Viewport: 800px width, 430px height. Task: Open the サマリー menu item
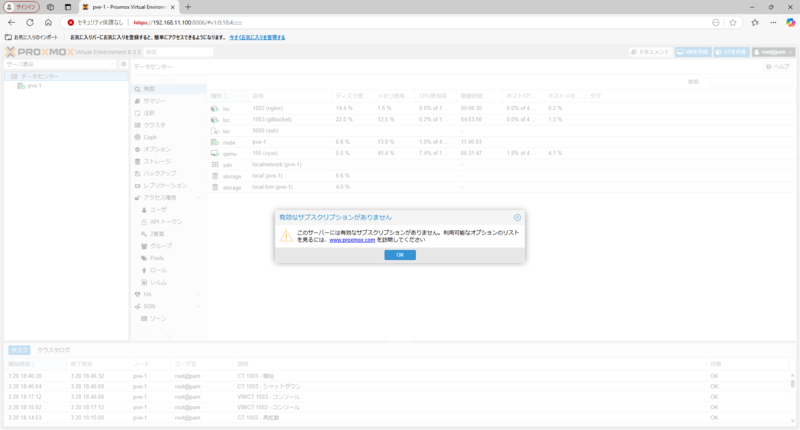tap(168, 101)
